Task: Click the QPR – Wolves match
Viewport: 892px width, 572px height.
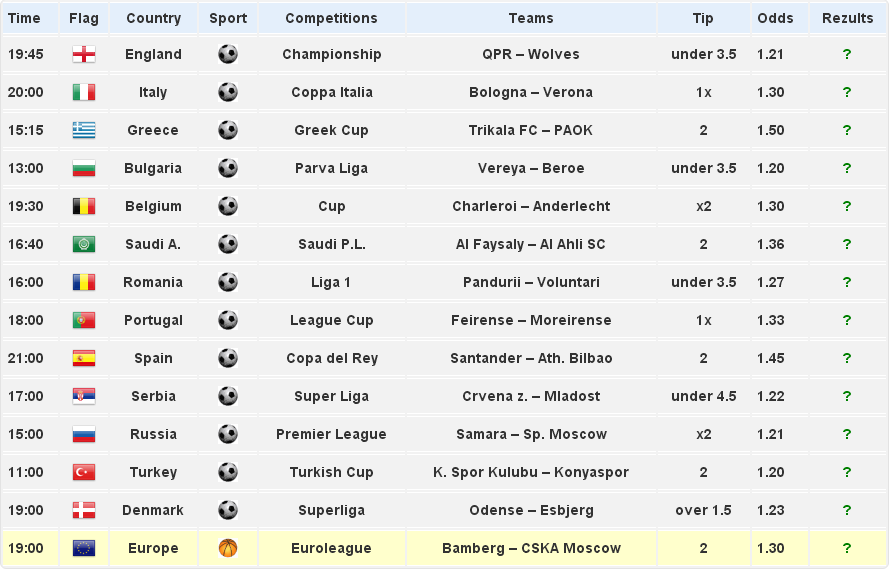Action: tap(531, 54)
